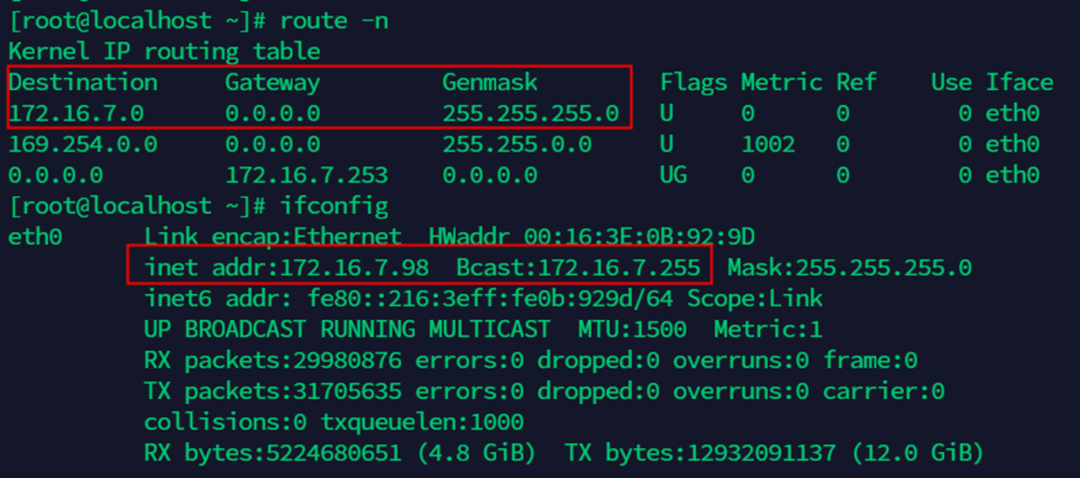Click the 'ifconfig' command text
1080x478 pixels.
pos(334,206)
